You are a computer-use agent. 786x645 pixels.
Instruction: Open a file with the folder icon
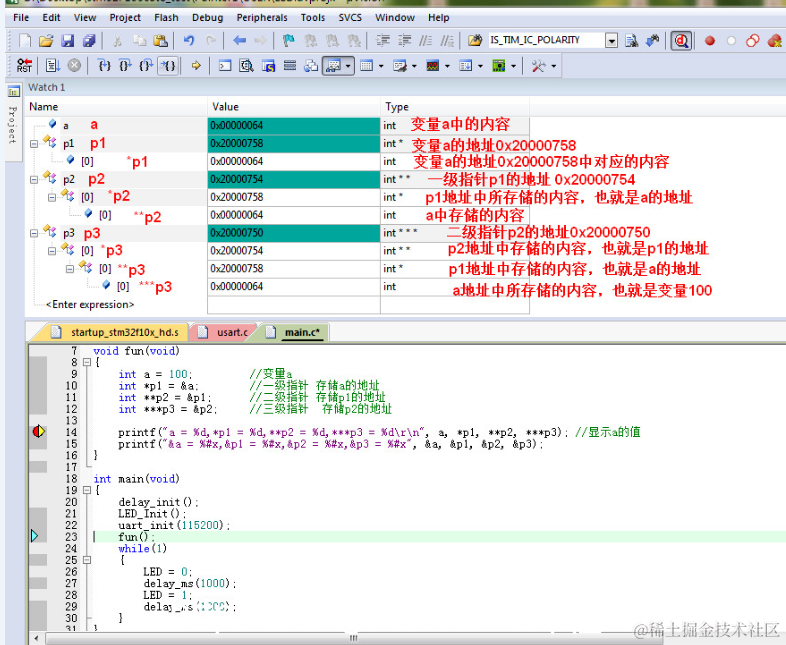(x=46, y=41)
